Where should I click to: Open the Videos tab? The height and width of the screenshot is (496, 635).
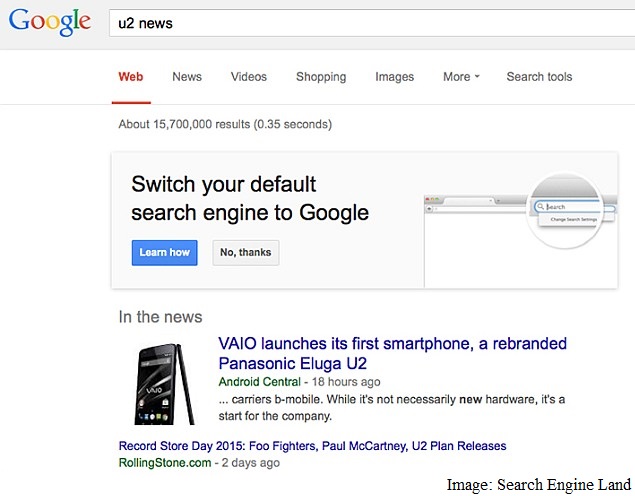(x=249, y=77)
